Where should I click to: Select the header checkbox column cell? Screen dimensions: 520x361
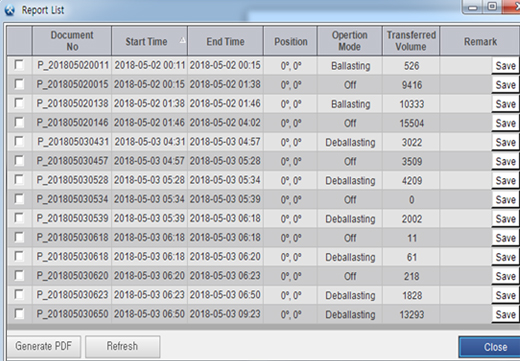click(19, 41)
